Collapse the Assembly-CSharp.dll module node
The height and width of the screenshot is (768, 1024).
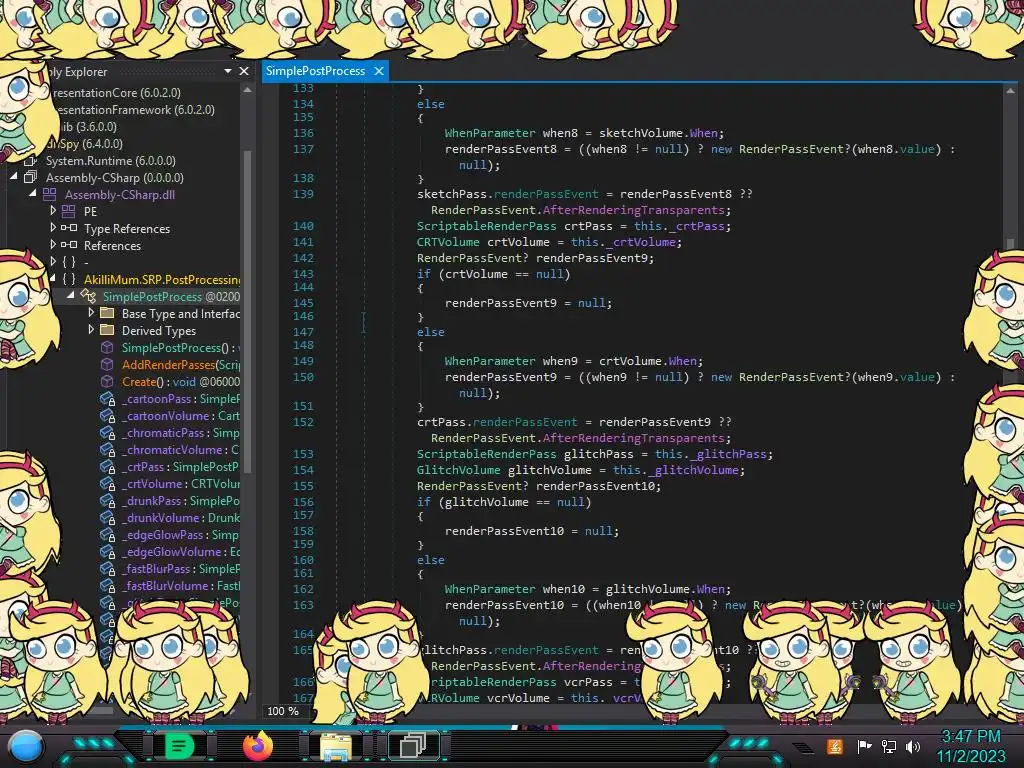coord(32,194)
